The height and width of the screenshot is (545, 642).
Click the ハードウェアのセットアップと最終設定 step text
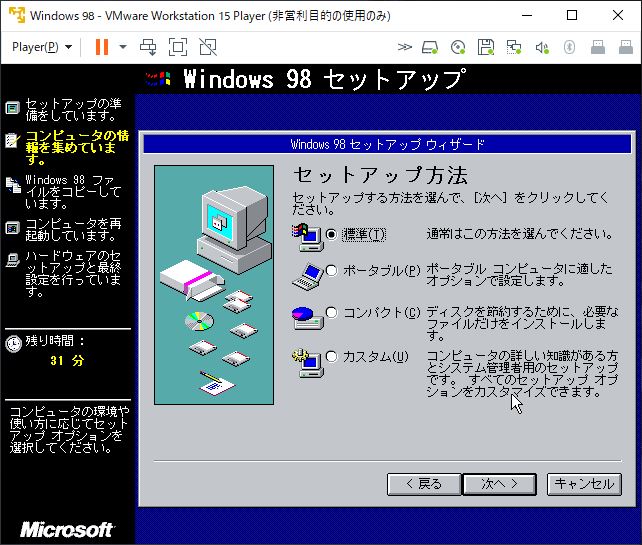pos(73,274)
